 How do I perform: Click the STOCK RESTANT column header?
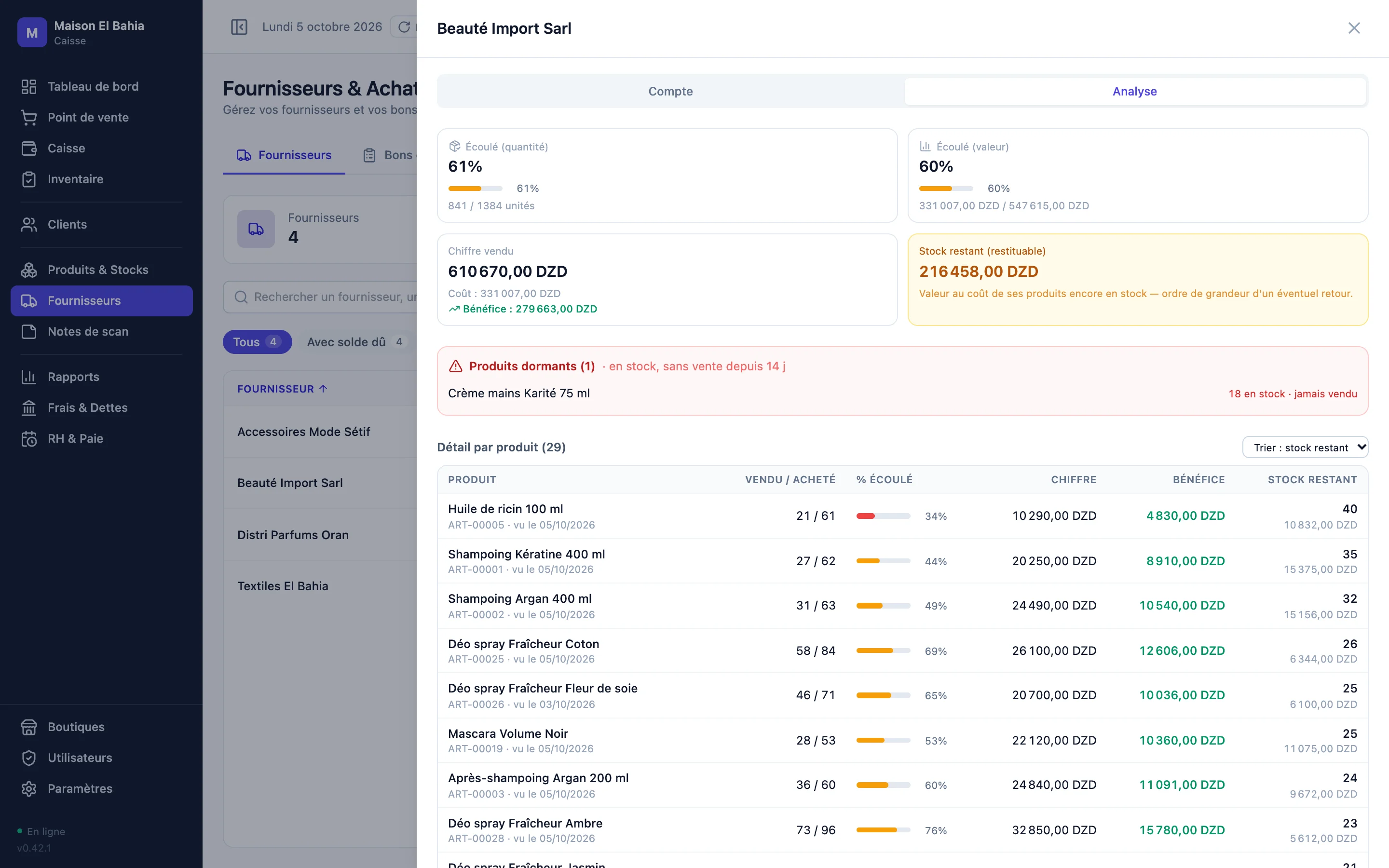tap(1312, 480)
